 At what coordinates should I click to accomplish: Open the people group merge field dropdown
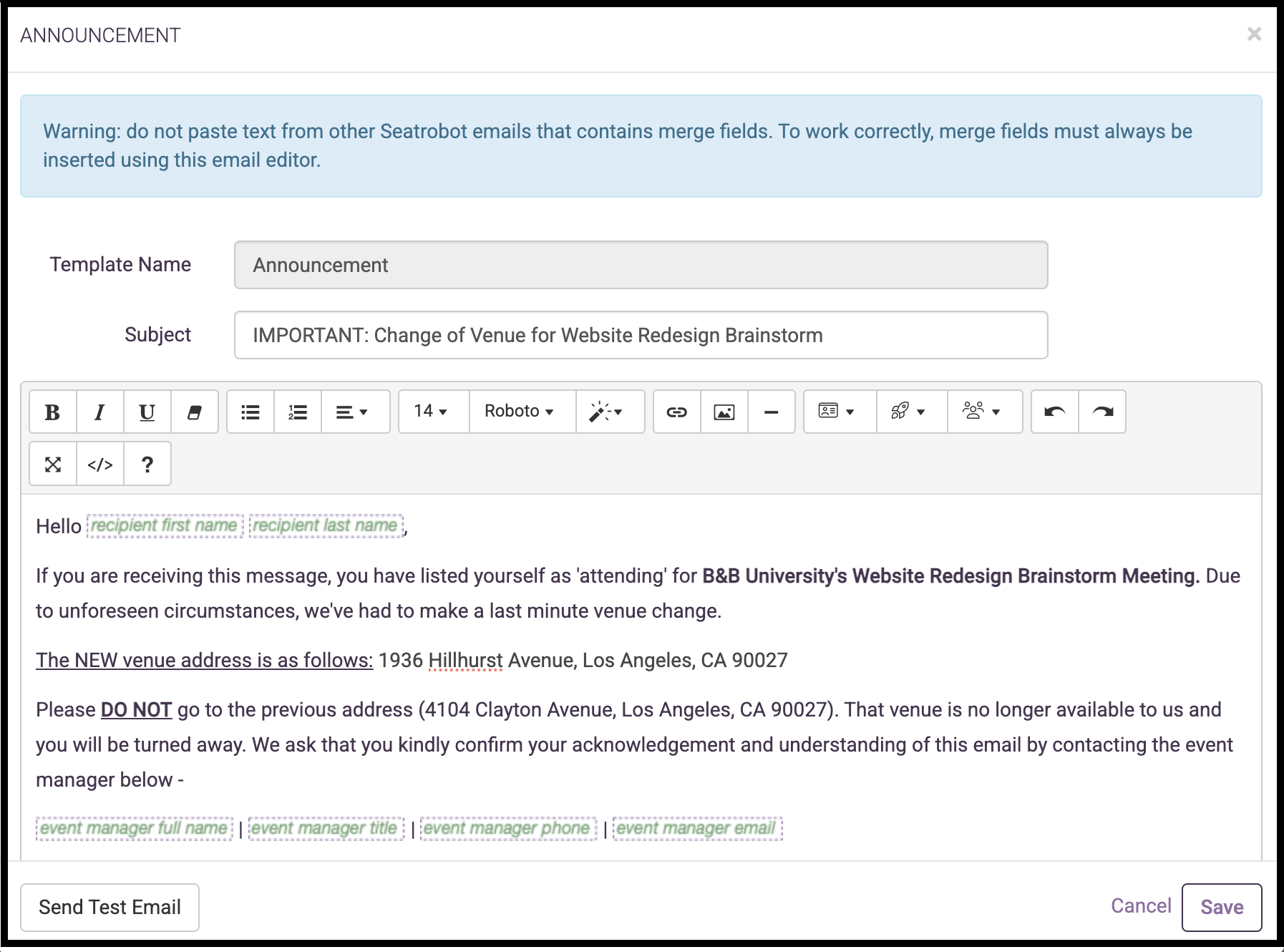coord(985,412)
